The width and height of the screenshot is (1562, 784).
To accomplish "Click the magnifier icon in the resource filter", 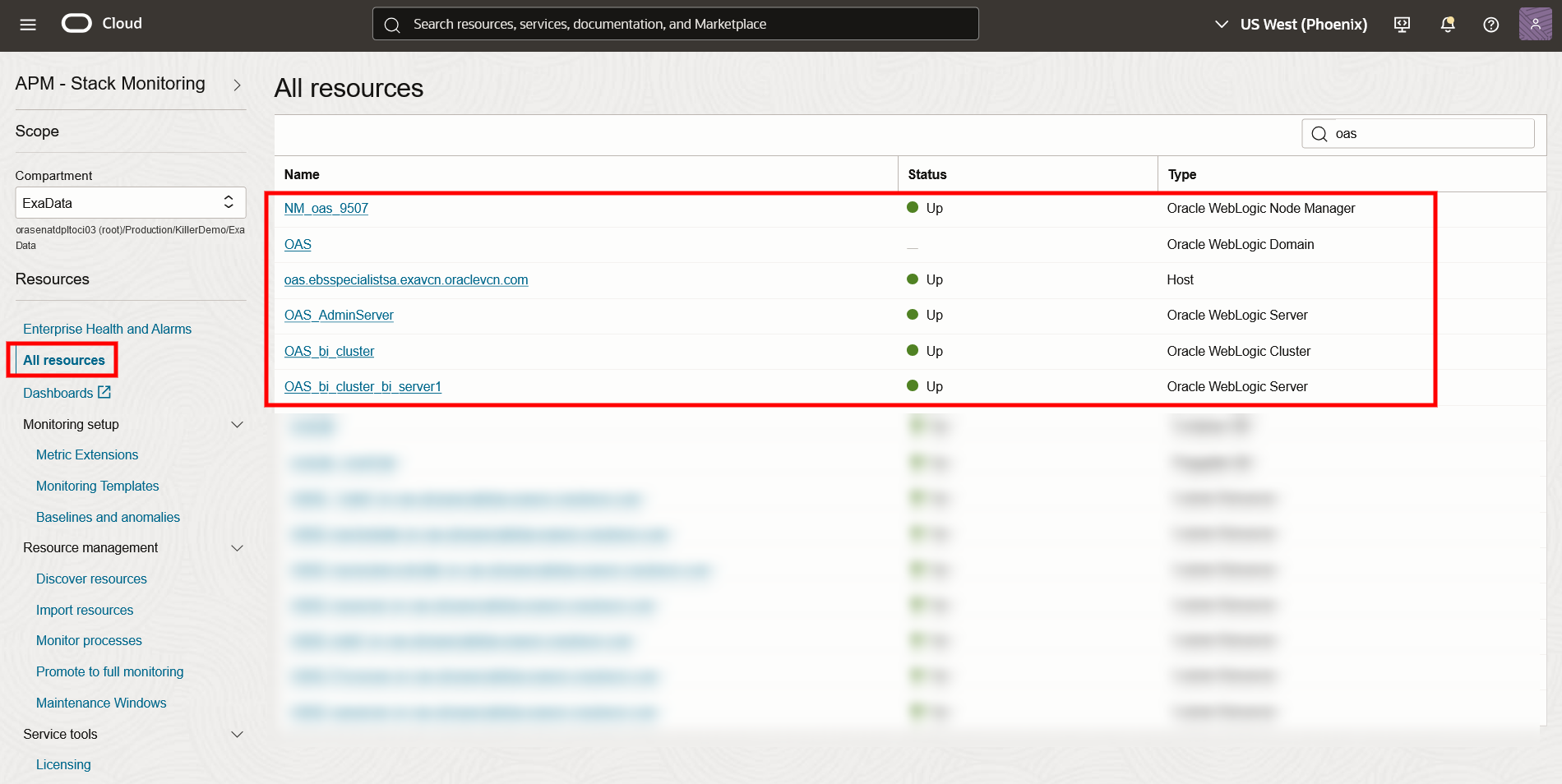I will tap(1318, 133).
